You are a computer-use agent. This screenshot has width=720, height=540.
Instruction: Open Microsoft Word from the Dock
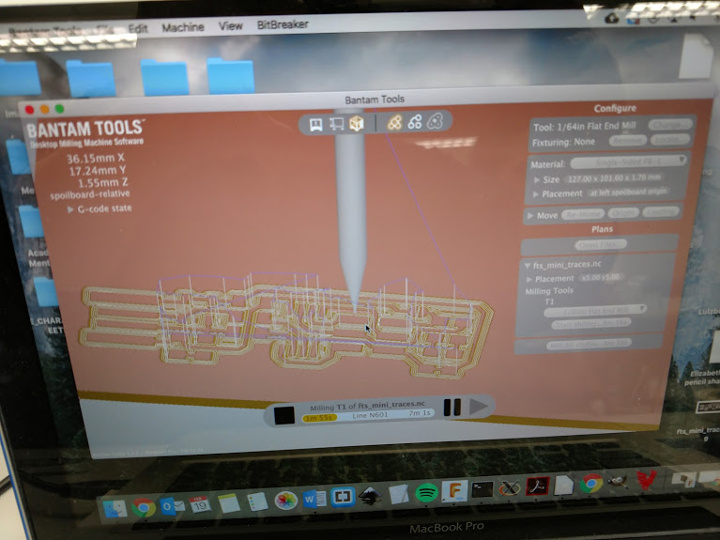(315, 499)
